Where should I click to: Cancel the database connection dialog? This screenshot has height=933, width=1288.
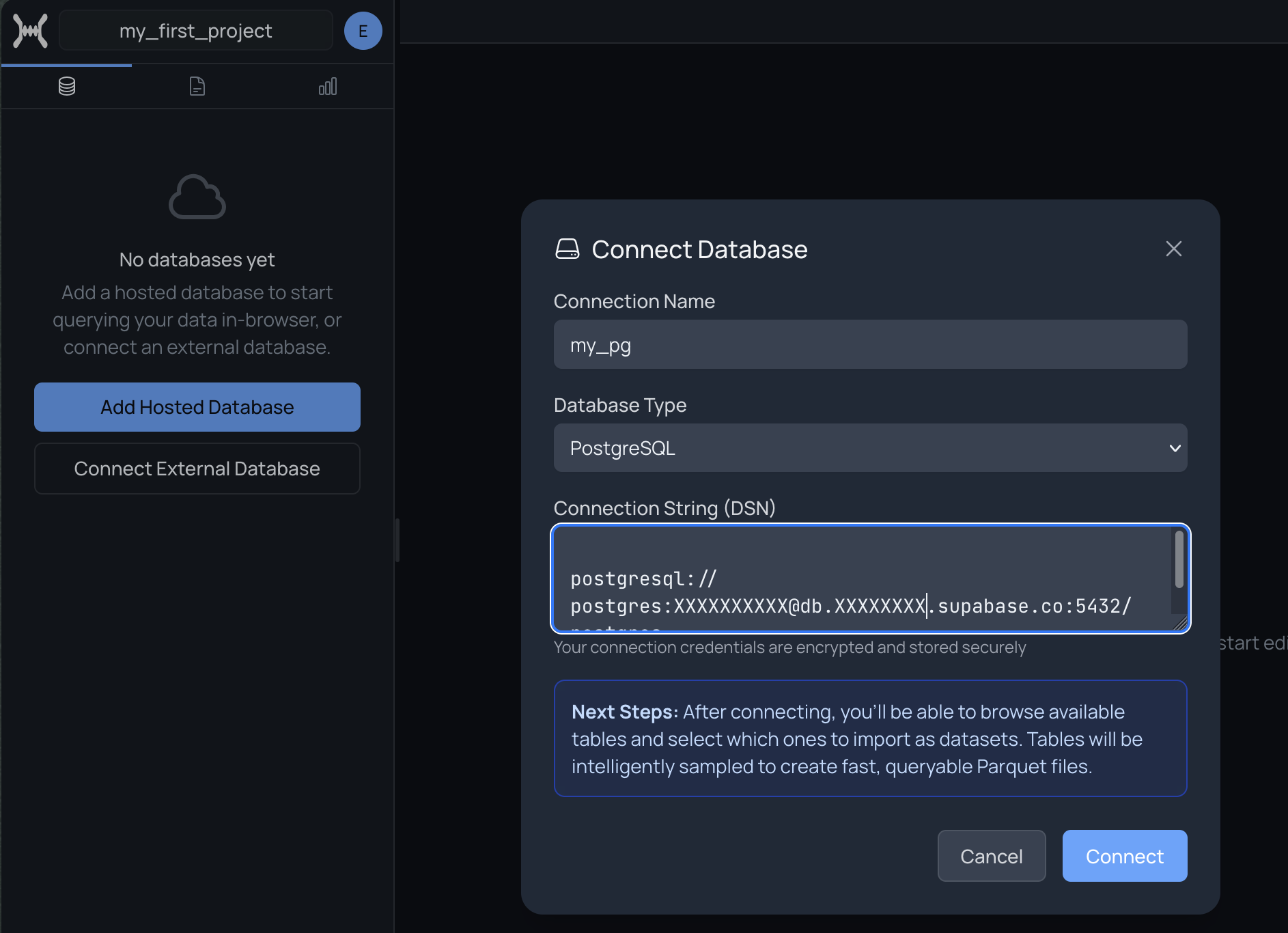991,856
